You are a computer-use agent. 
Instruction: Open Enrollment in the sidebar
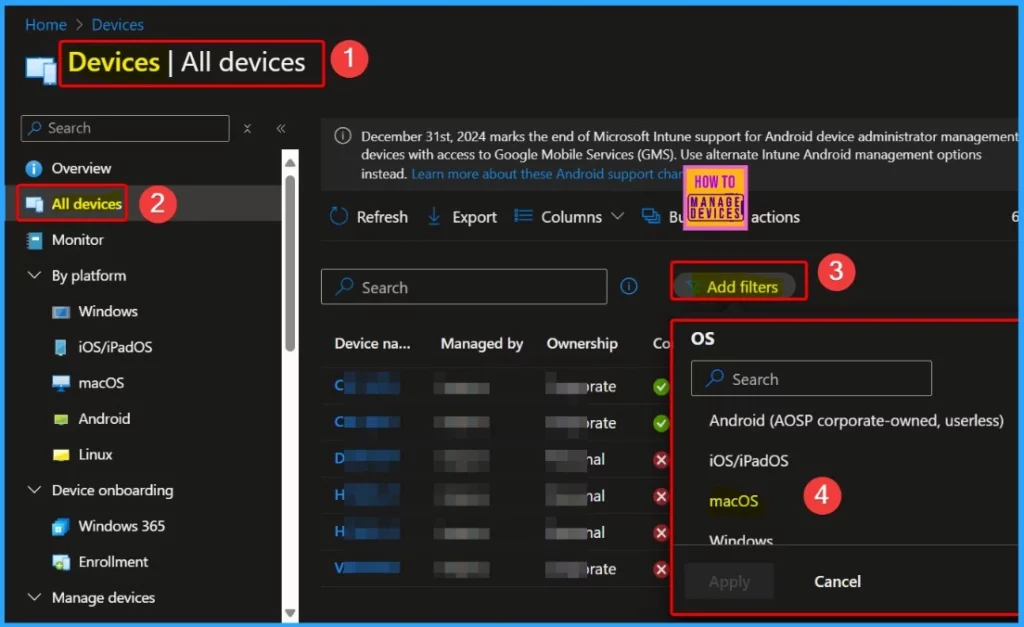tap(113, 562)
